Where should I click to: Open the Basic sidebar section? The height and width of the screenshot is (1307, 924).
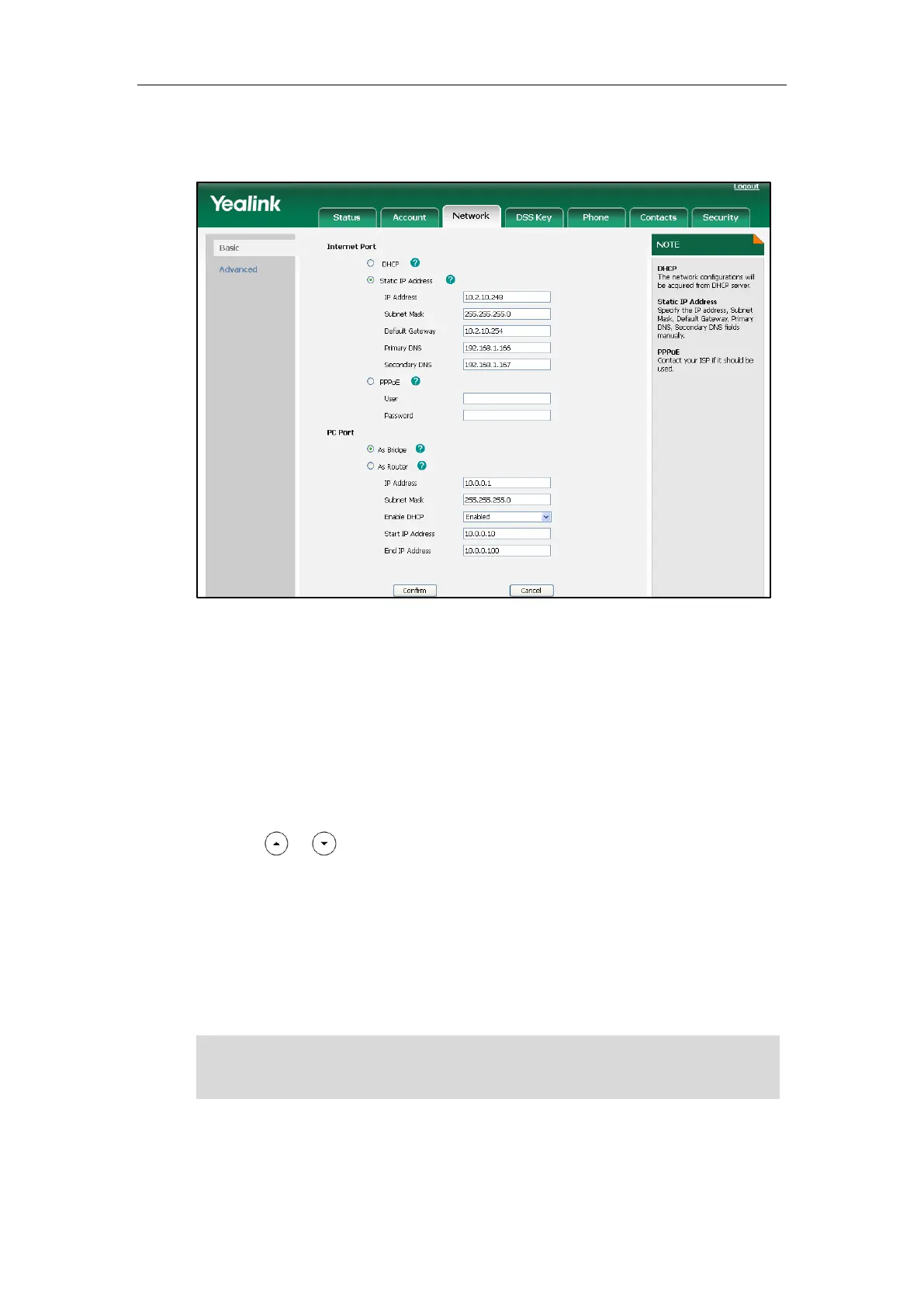pos(254,248)
